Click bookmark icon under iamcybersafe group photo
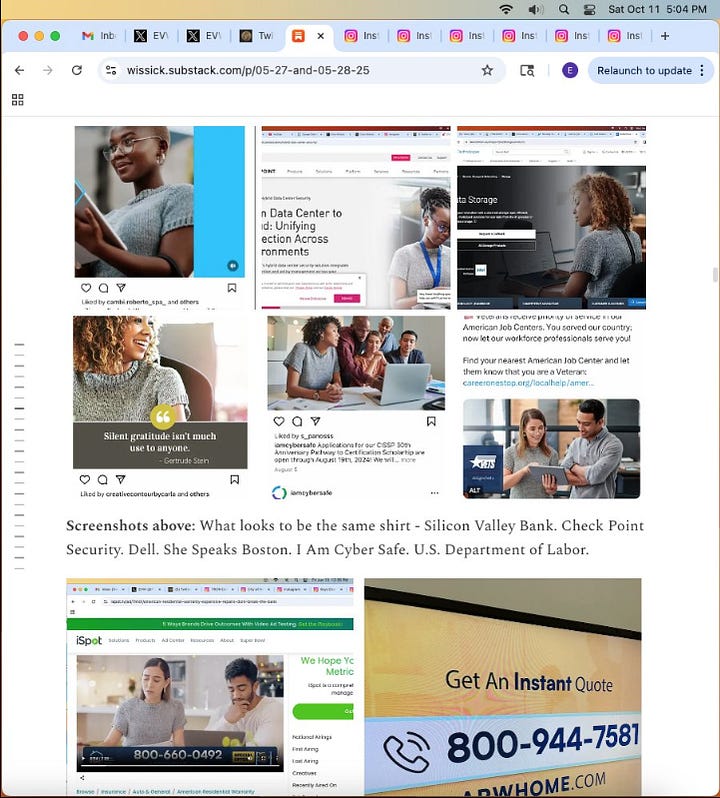This screenshot has width=720, height=798. point(431,421)
